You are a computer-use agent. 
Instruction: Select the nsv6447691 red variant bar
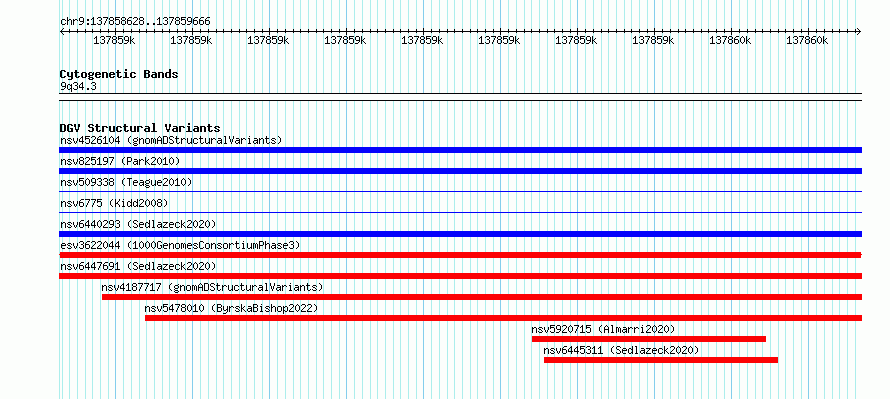tap(460, 276)
